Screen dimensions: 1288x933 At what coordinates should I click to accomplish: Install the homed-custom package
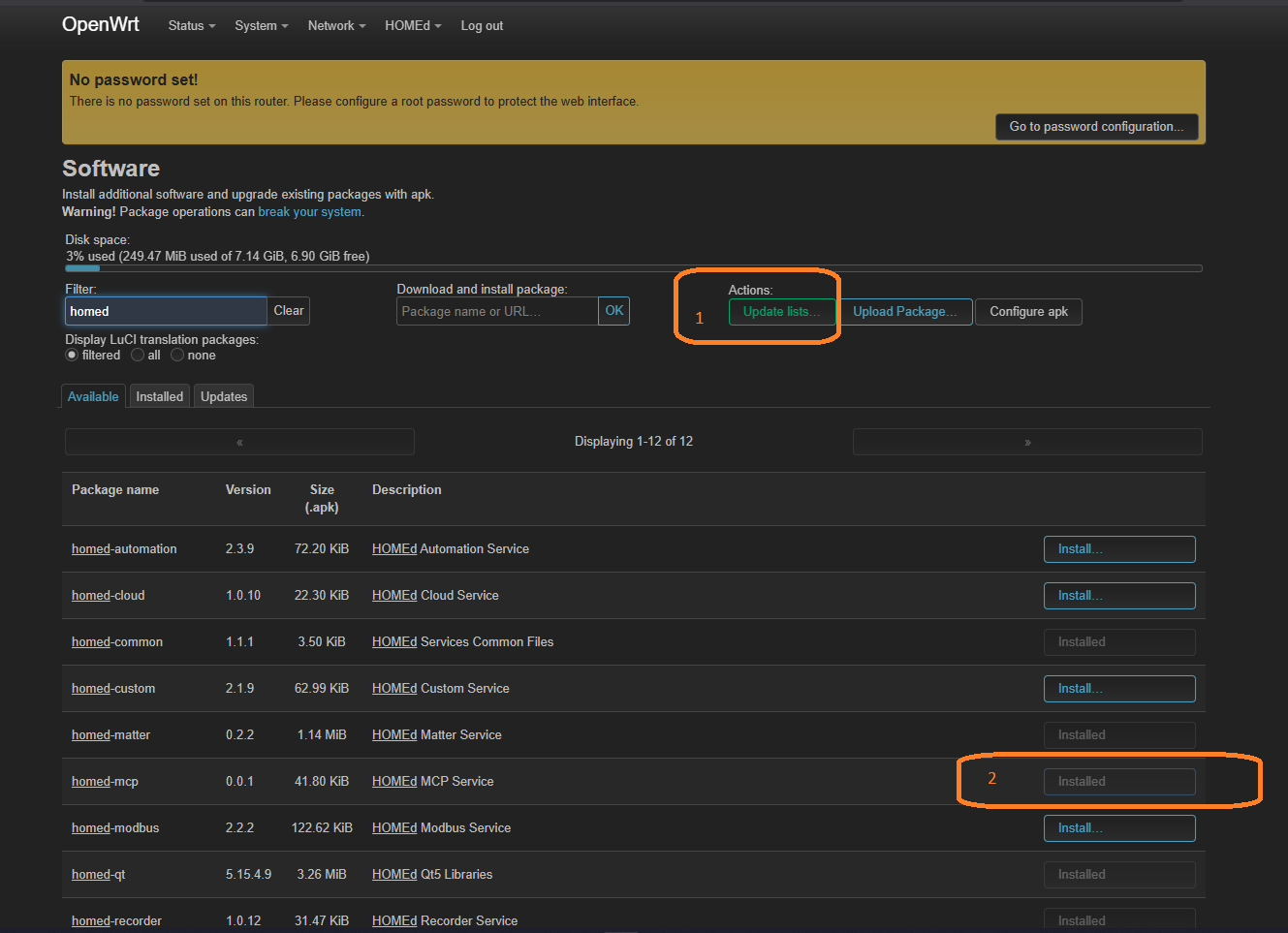click(1119, 689)
